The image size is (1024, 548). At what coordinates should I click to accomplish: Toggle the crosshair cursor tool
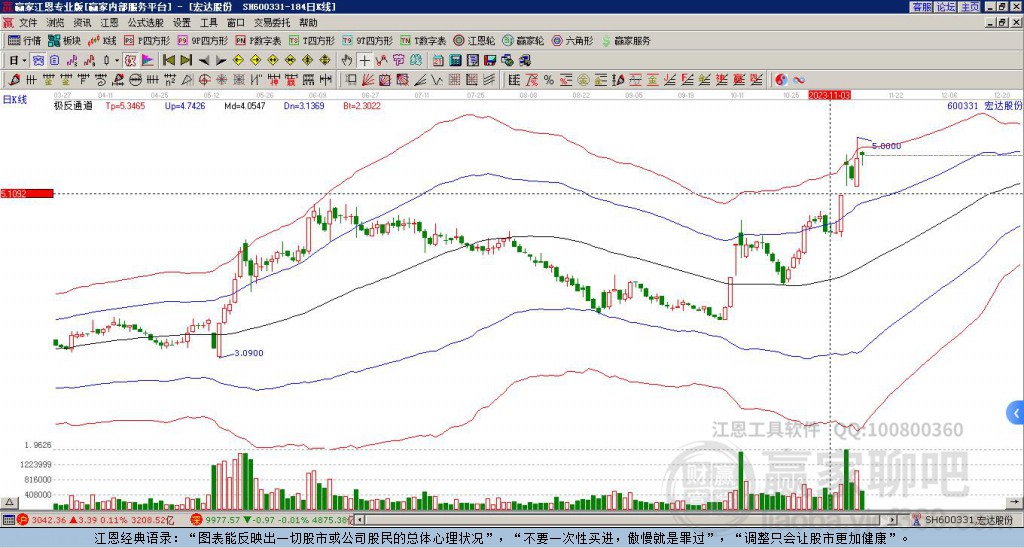(364, 61)
